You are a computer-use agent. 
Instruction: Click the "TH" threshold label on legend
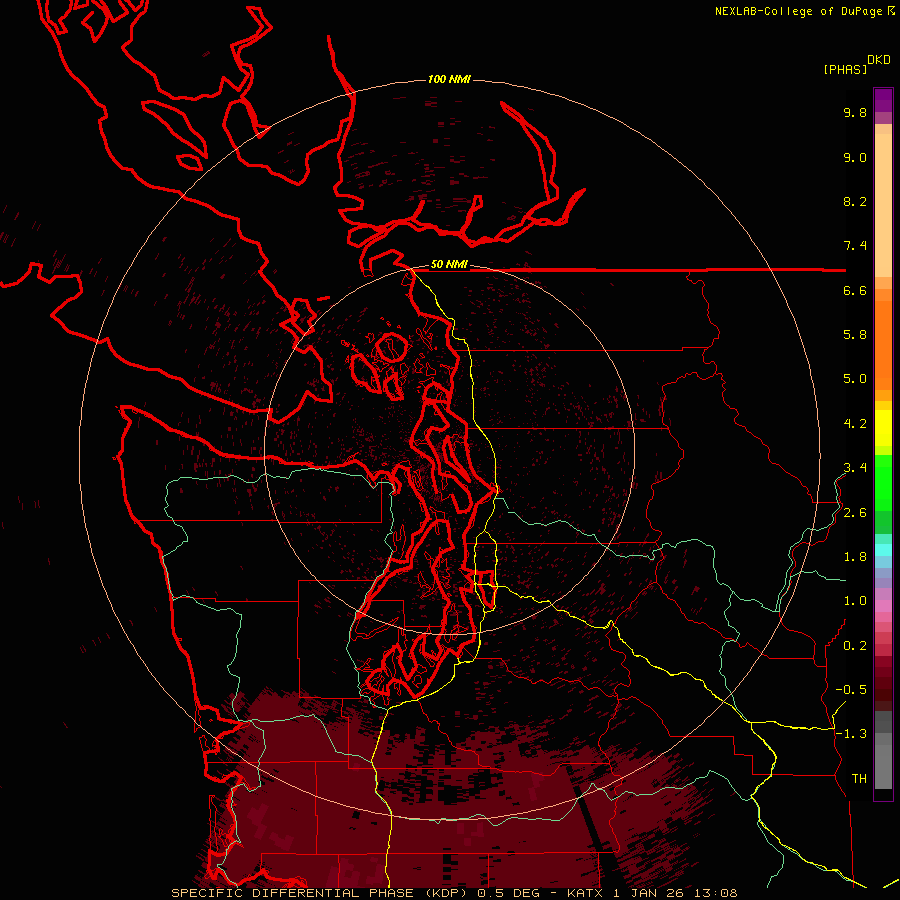(859, 779)
